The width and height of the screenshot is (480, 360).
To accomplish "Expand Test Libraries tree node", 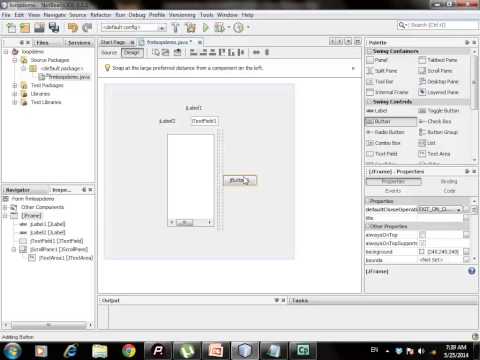I will (15, 102).
